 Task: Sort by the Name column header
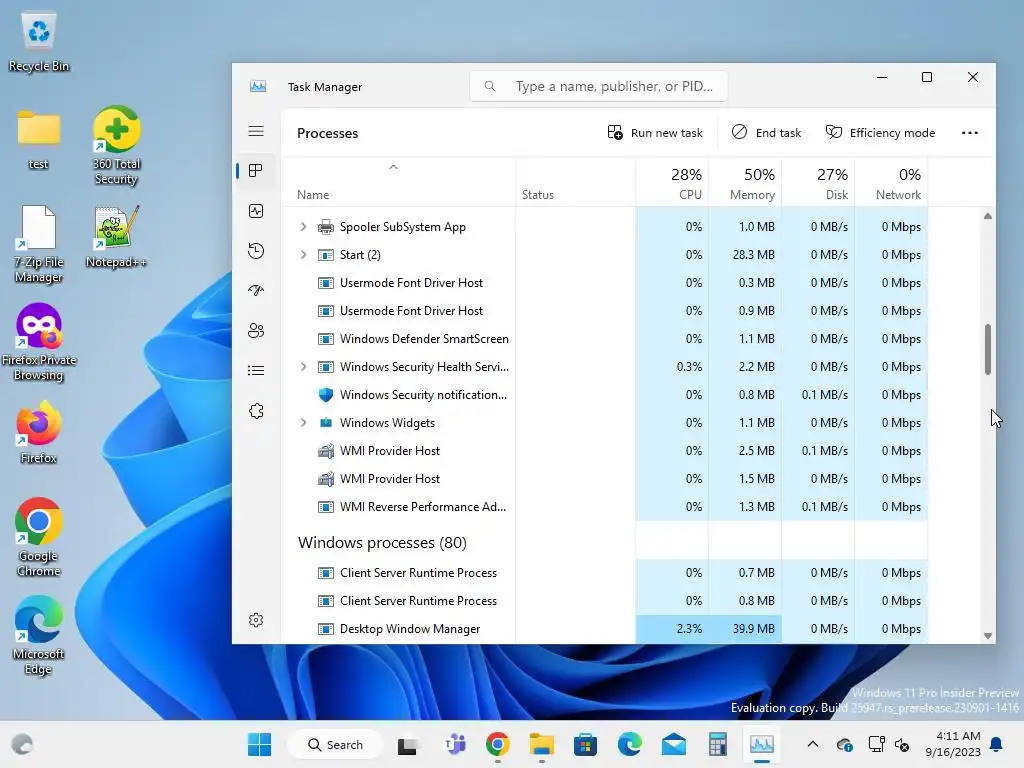click(398, 183)
